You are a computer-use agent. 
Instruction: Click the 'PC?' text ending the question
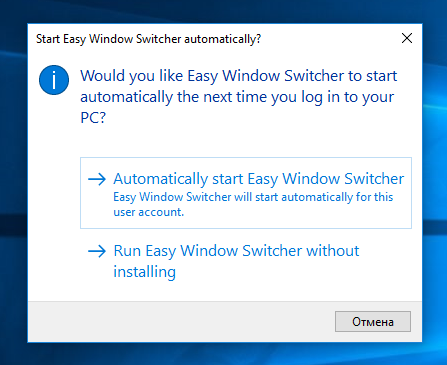(x=93, y=118)
